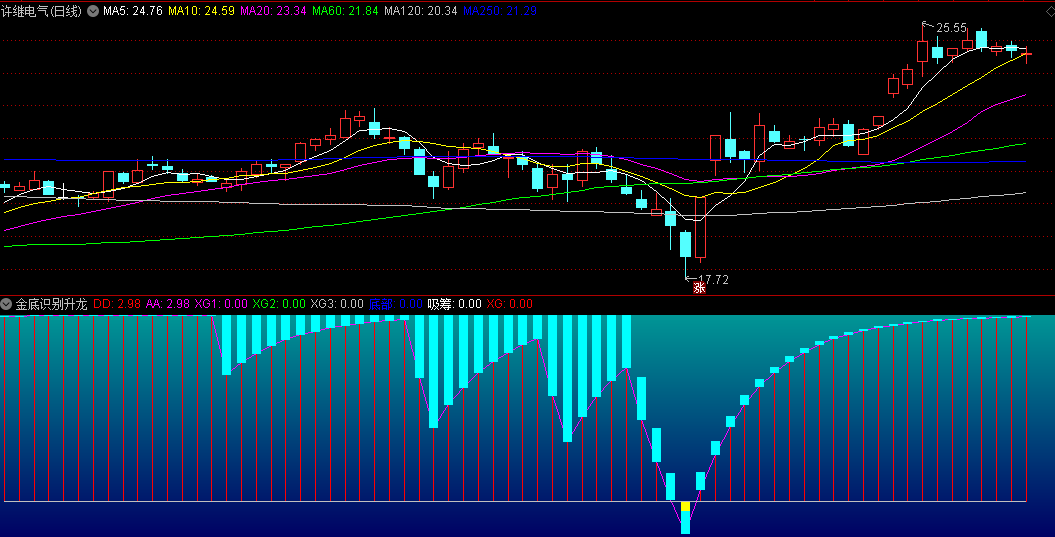The width and height of the screenshot is (1055, 537).
Task: Click the highest candlestick beside the 25.55 label
Action: pyautogui.click(x=922, y=52)
